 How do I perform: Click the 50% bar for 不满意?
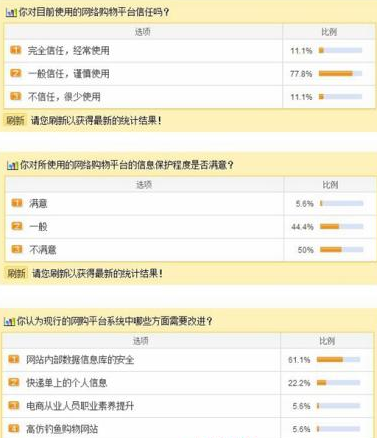tap(341, 249)
